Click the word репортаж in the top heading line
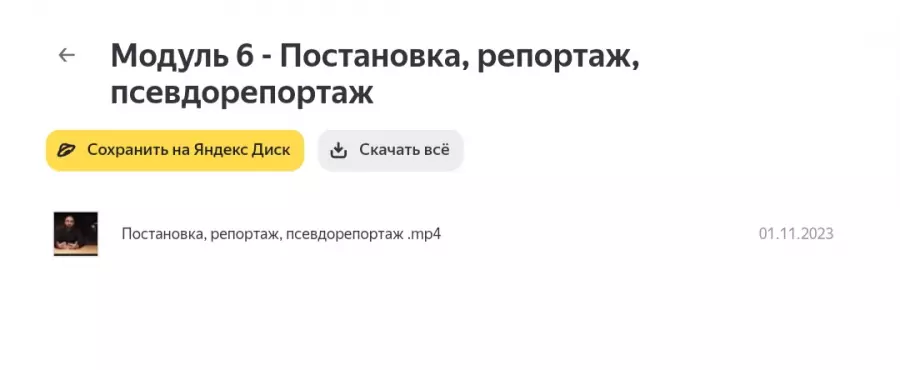This screenshot has width=900, height=370. 557,56
